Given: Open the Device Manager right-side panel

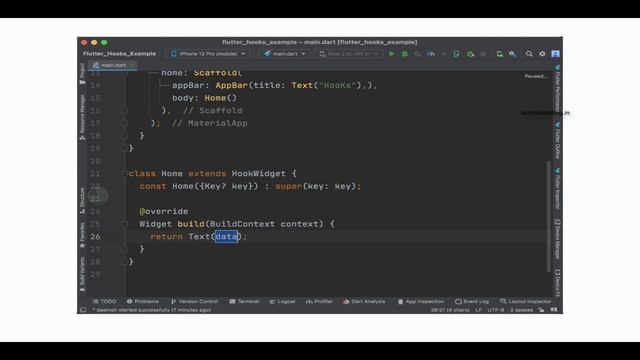Looking at the screenshot, I should pos(557,239).
